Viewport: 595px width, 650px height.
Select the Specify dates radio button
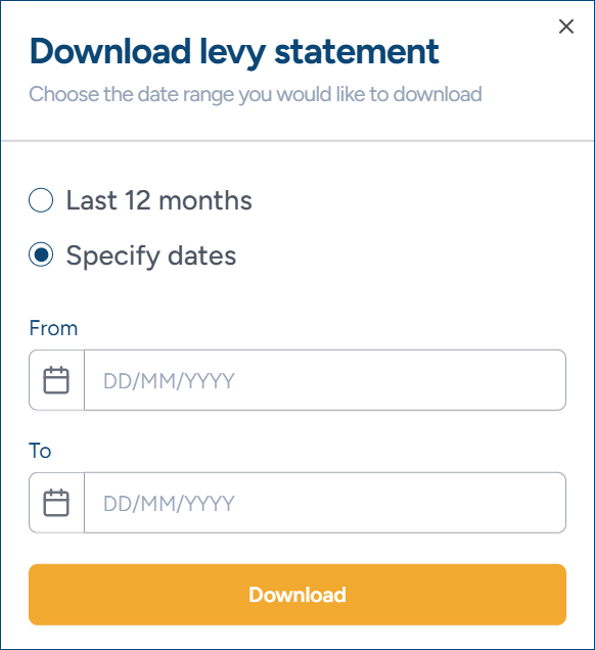[41, 255]
